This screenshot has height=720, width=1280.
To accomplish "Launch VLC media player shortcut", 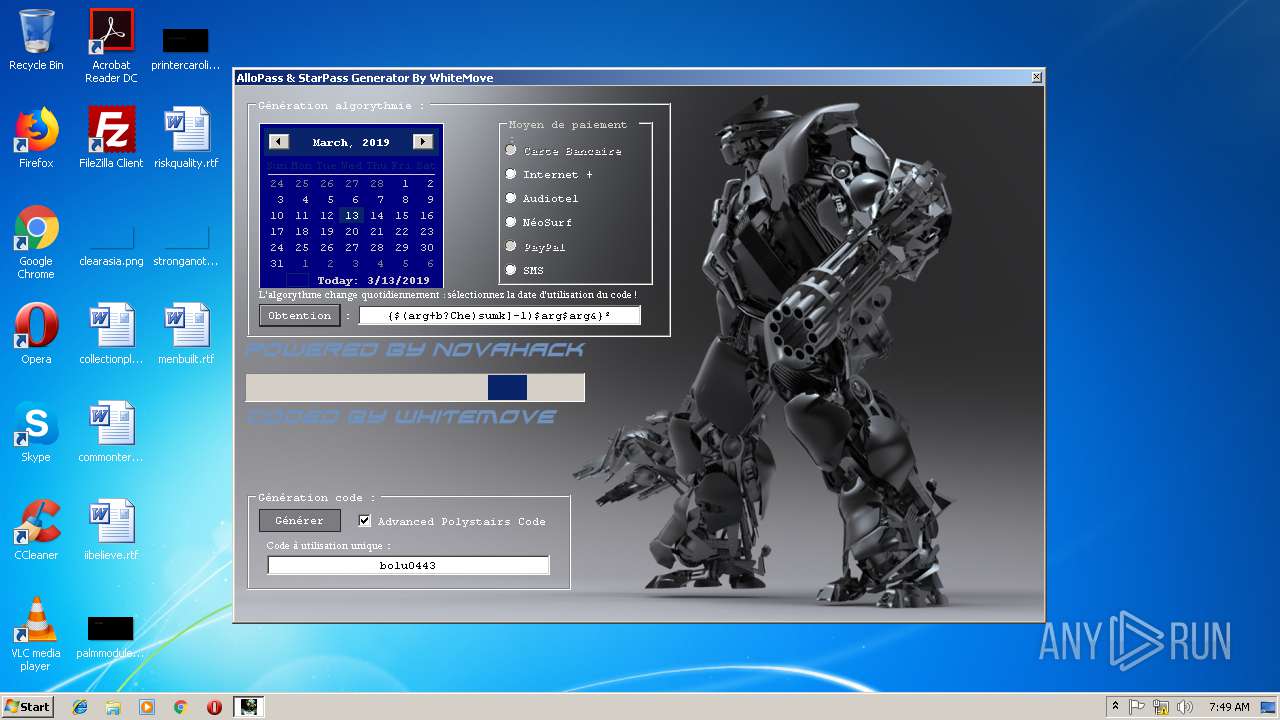I will (36, 634).
